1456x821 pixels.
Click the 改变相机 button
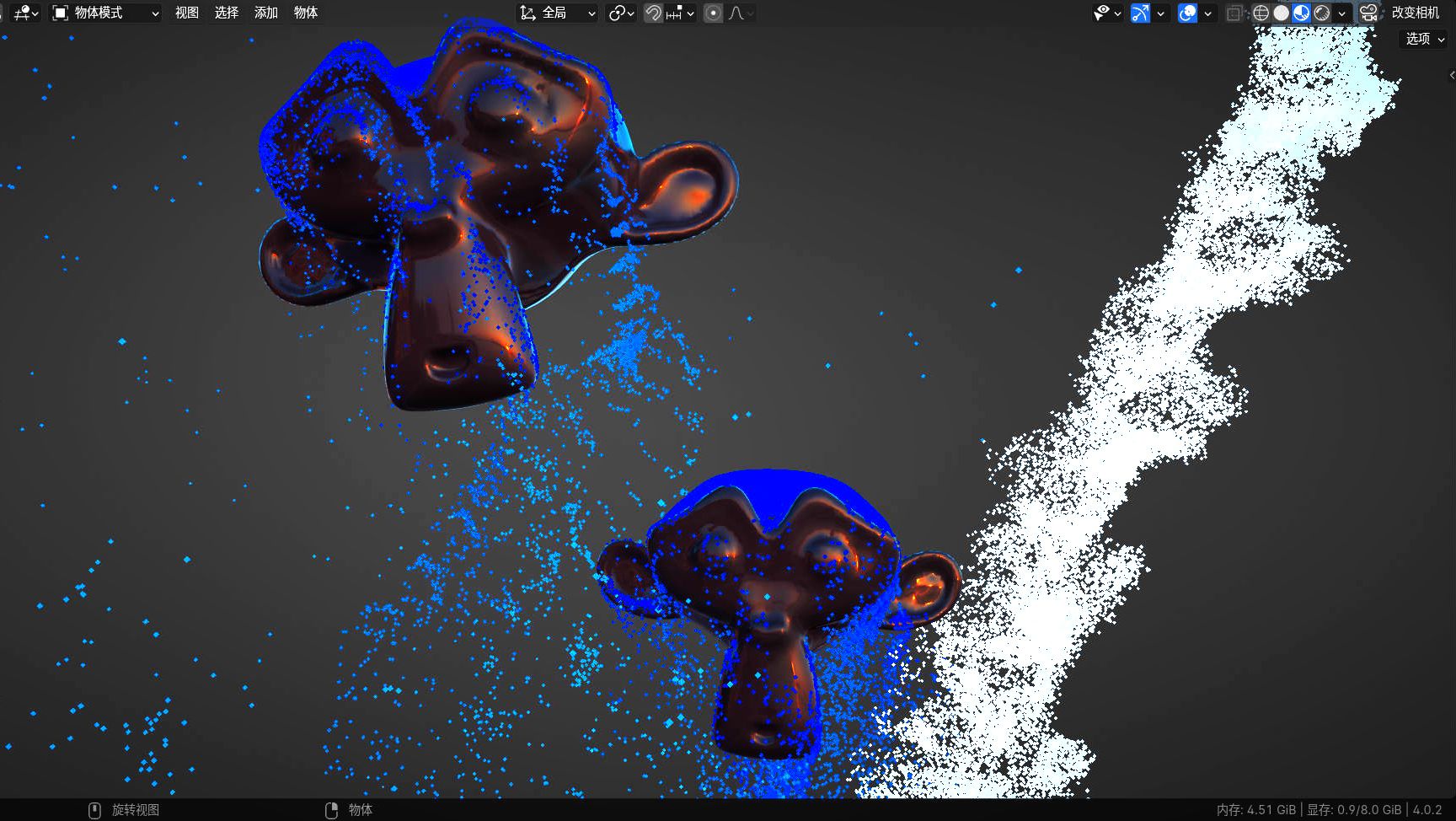[1416, 13]
